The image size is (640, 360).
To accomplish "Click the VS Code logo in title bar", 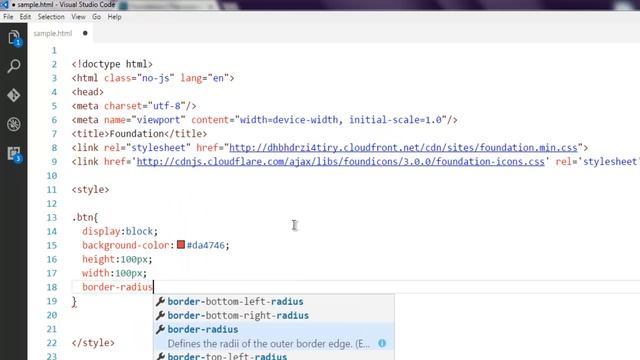I will coord(4,4).
